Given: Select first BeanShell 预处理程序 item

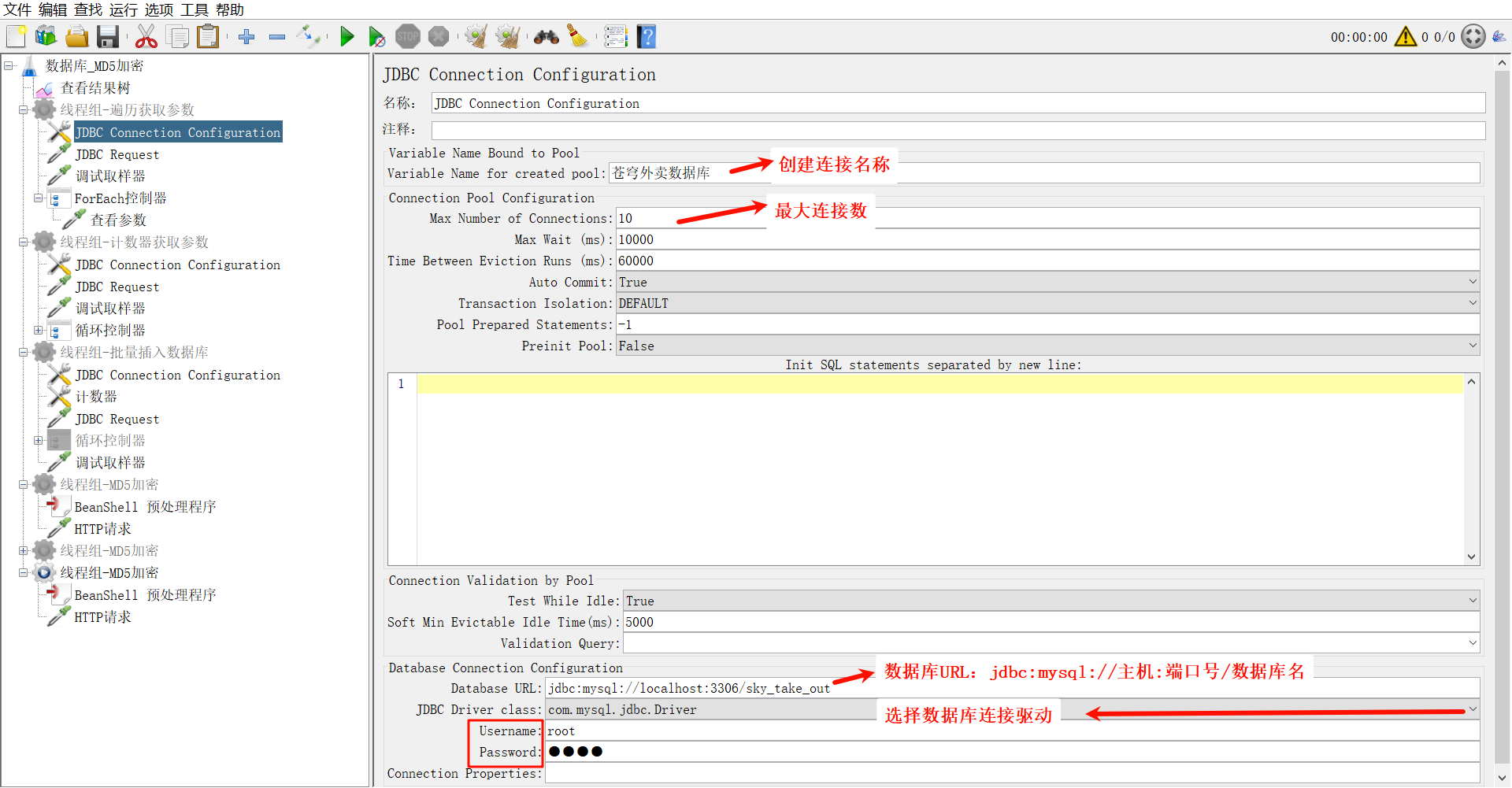Looking at the screenshot, I should coord(145,507).
